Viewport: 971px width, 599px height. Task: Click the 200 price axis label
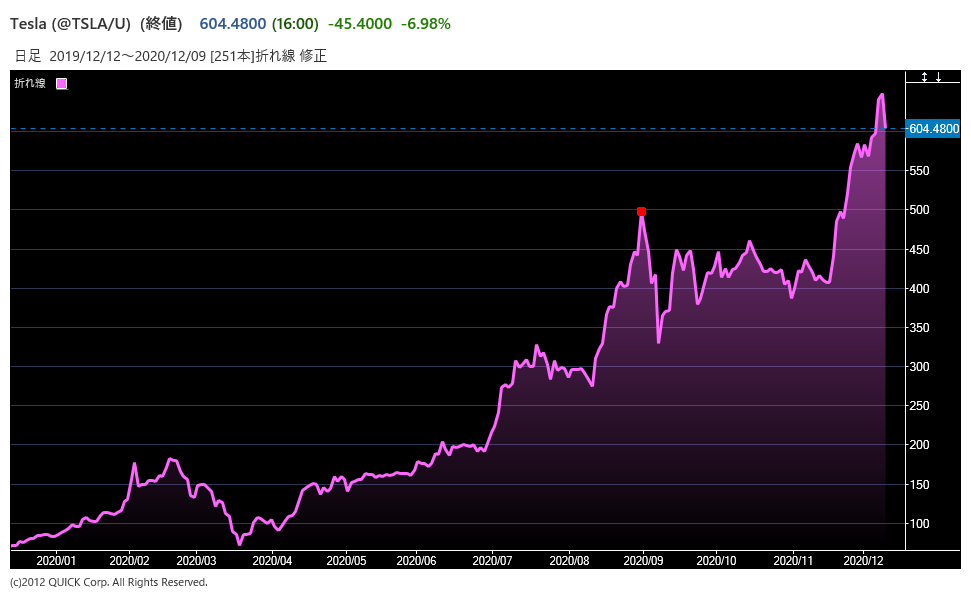[920, 445]
